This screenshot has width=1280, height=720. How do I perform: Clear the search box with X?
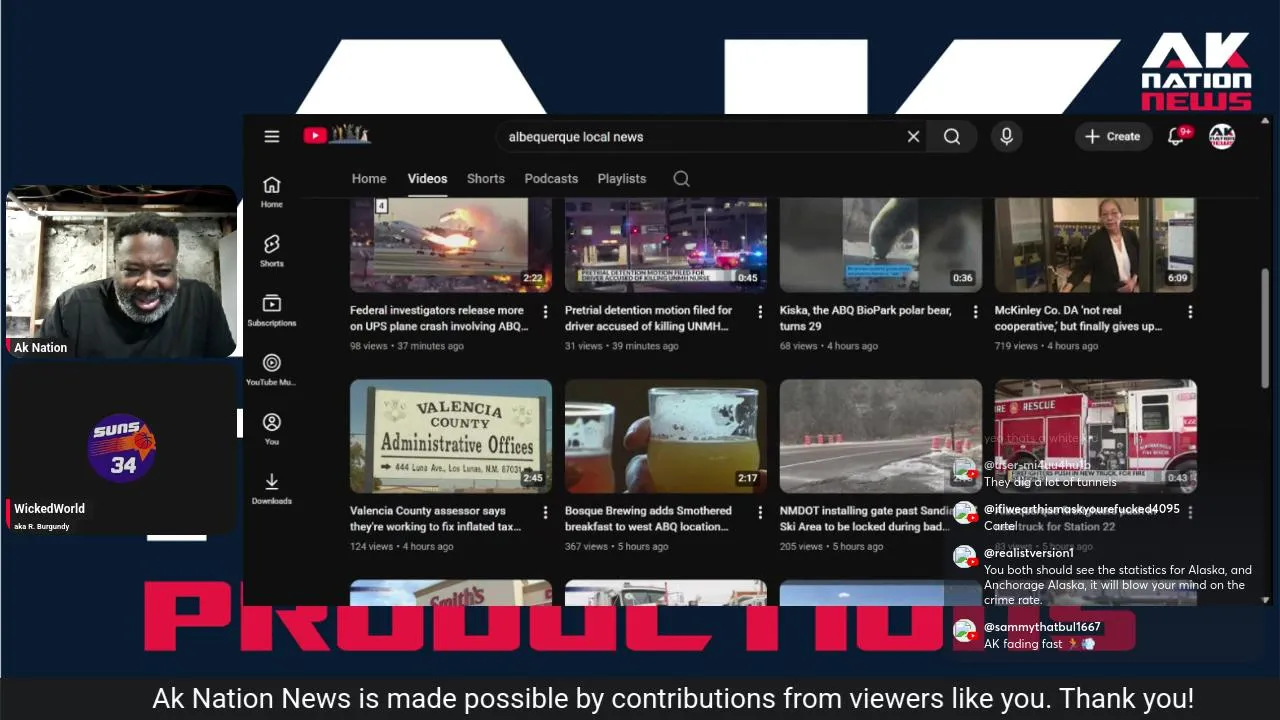pyautogui.click(x=913, y=137)
